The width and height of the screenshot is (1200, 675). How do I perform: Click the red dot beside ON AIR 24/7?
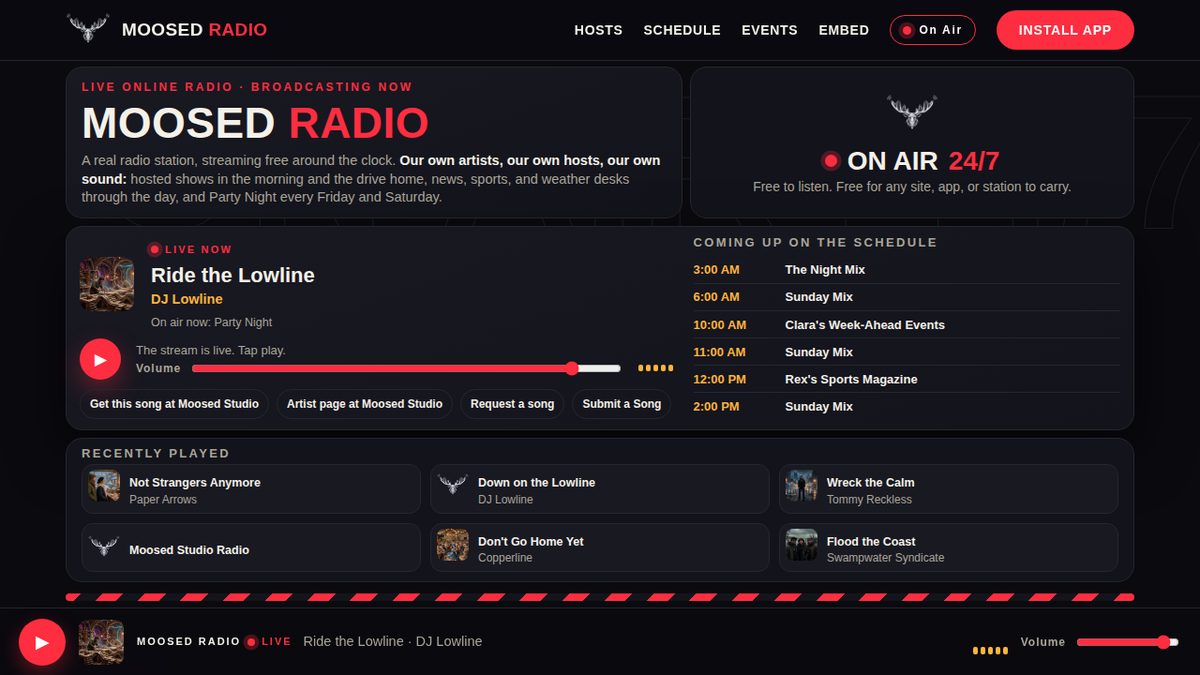tap(830, 161)
